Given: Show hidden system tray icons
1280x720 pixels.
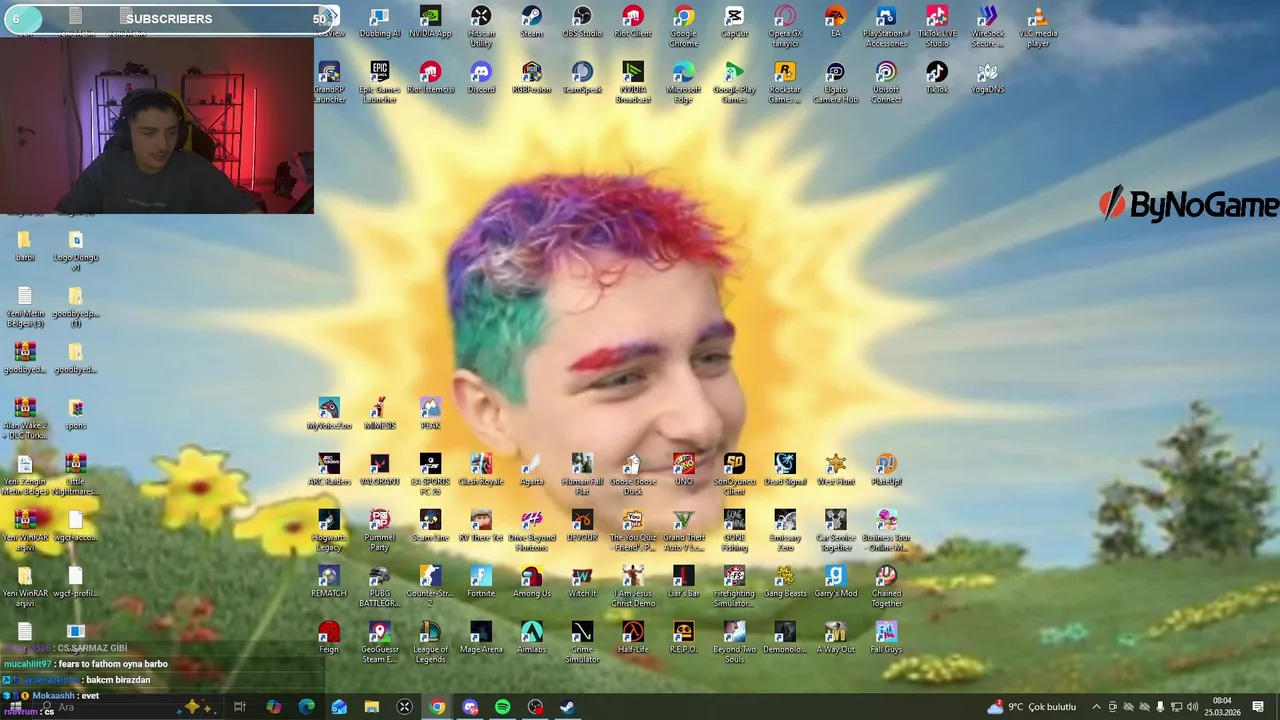Looking at the screenshot, I should [1096, 707].
